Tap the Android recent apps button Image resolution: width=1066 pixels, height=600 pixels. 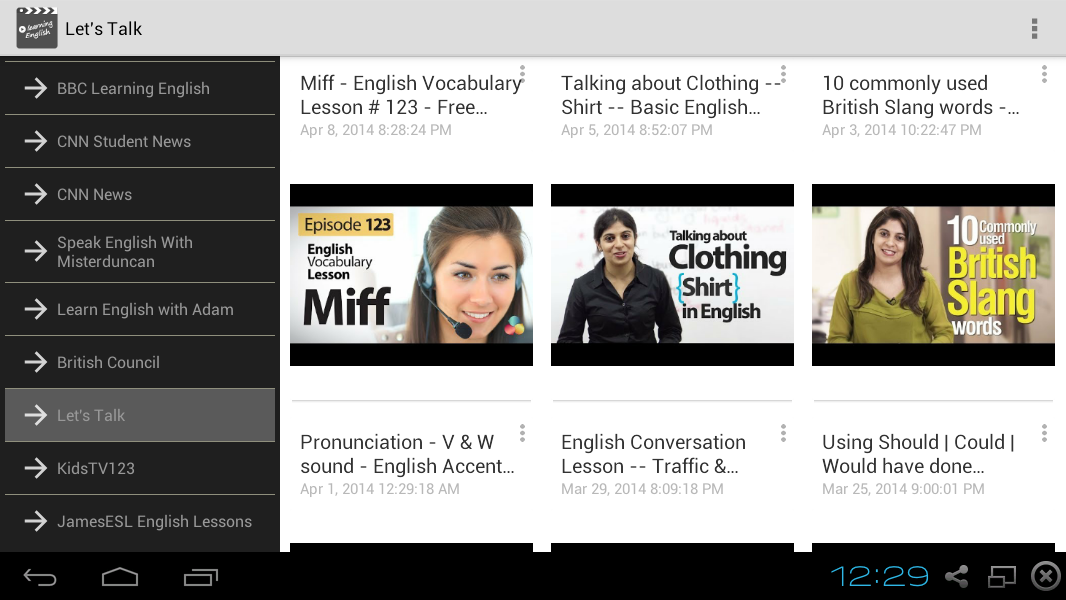pyautogui.click(x=201, y=578)
